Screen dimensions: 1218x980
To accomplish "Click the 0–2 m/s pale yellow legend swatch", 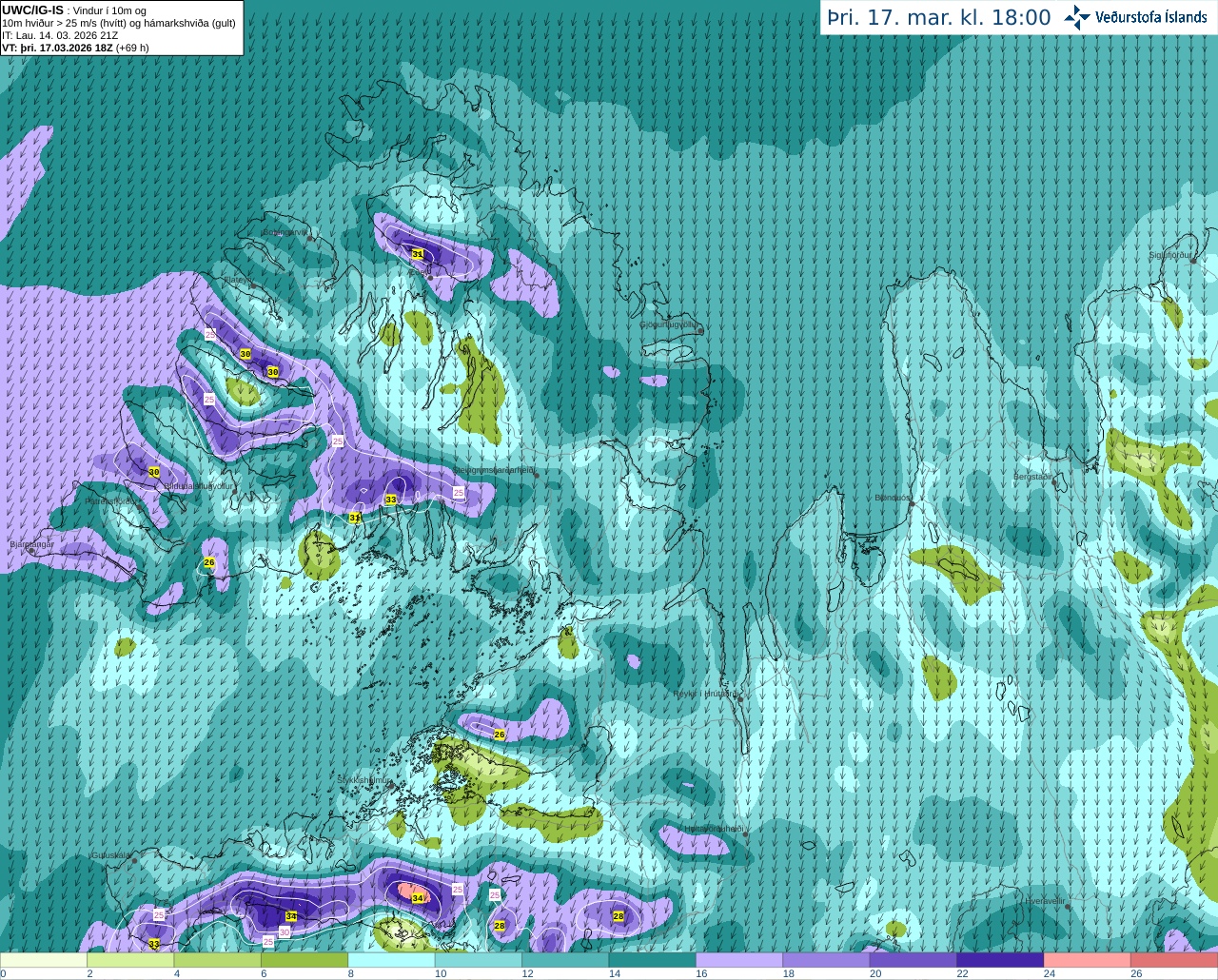I will pyautogui.click(x=44, y=960).
